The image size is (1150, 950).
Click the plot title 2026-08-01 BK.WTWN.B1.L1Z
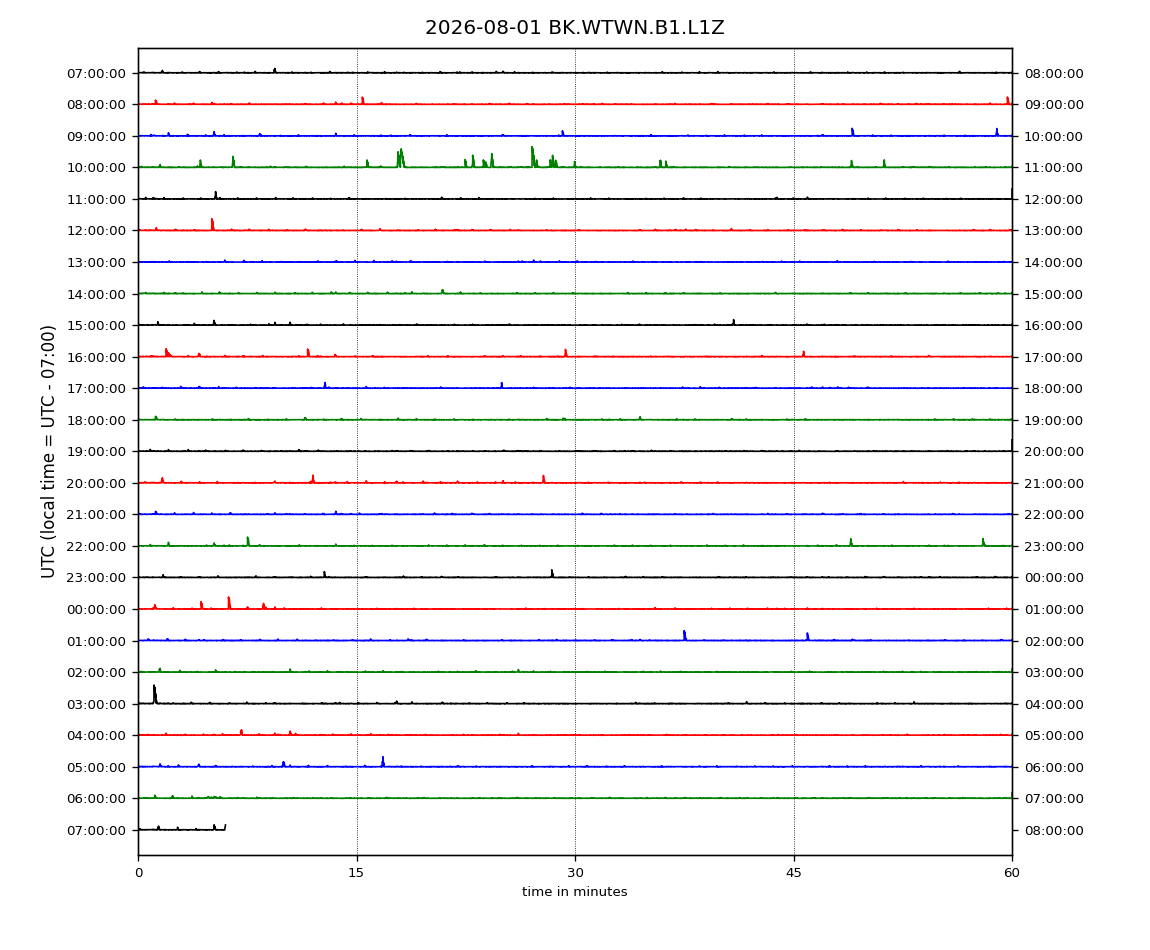click(x=574, y=28)
